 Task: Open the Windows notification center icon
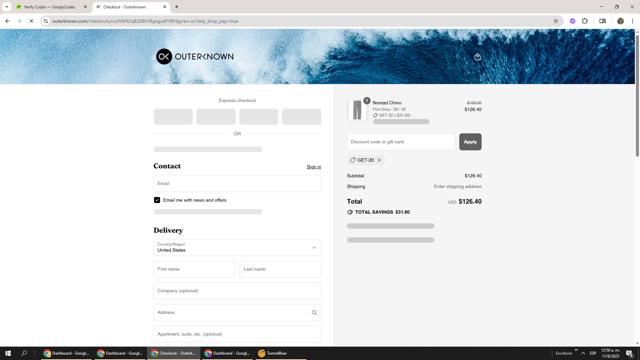(629, 353)
